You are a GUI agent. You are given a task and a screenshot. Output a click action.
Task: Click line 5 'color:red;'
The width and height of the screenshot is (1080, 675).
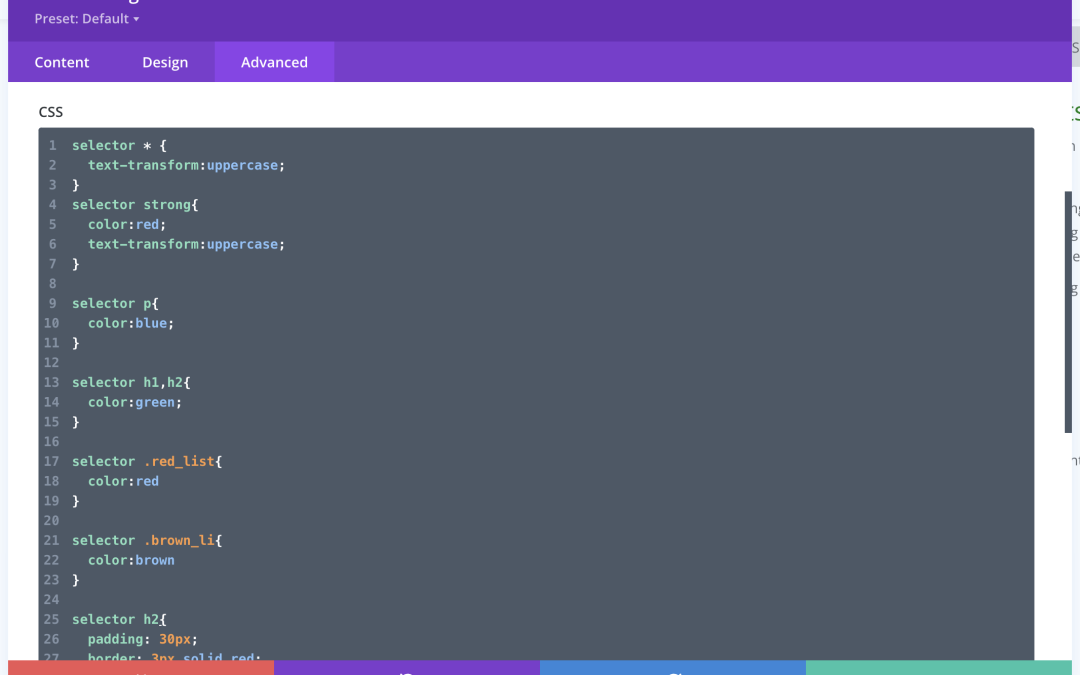[127, 225]
